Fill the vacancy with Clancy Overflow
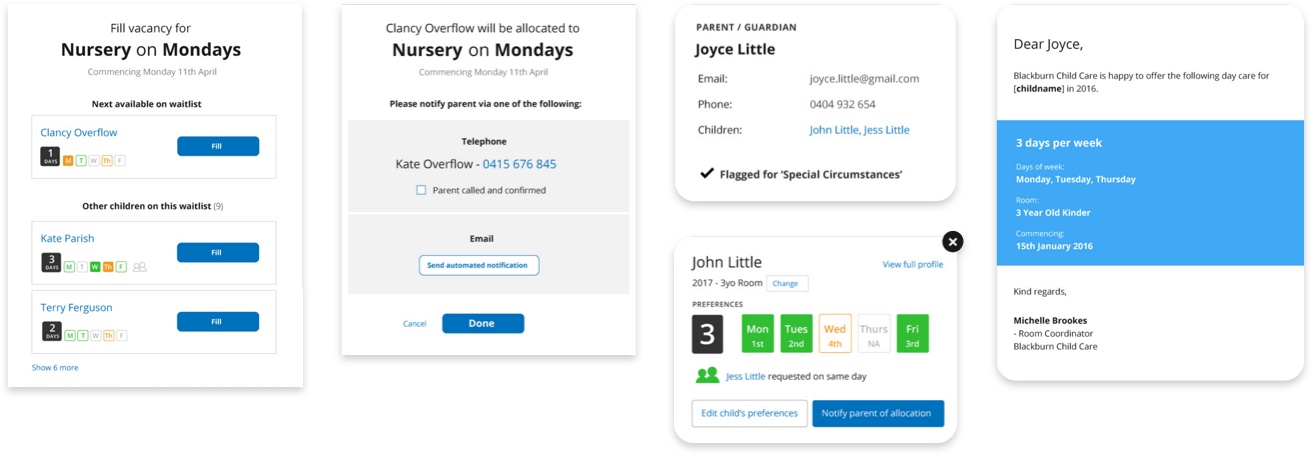1312x455 pixels. pos(218,146)
